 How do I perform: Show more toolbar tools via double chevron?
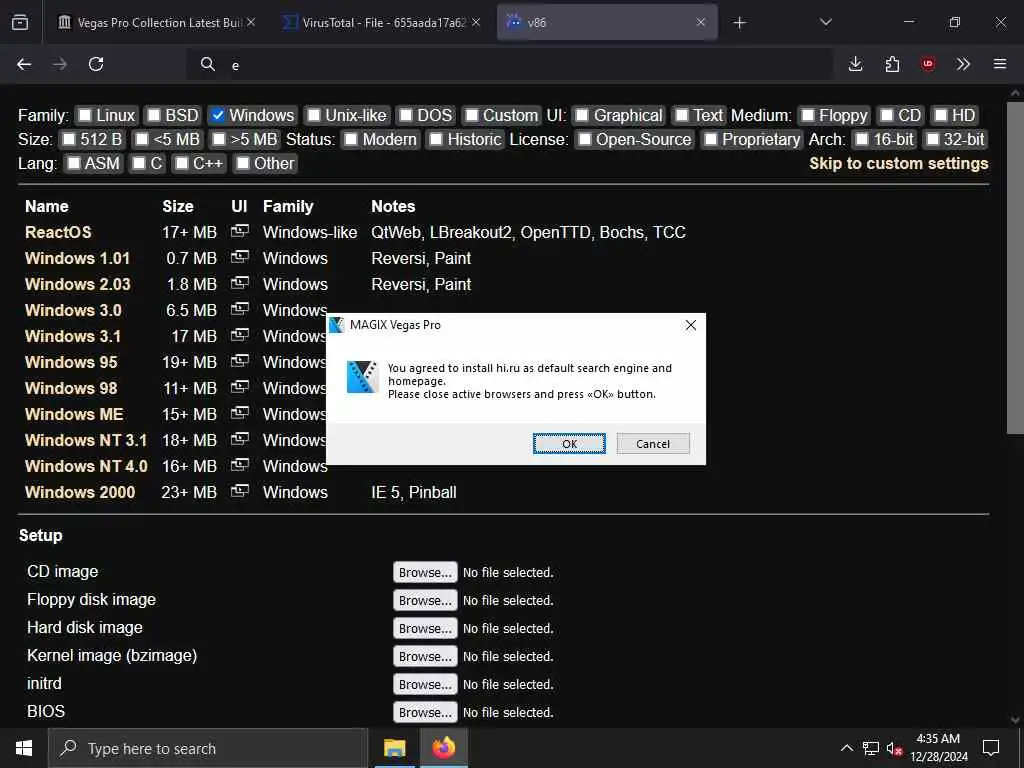(x=963, y=64)
